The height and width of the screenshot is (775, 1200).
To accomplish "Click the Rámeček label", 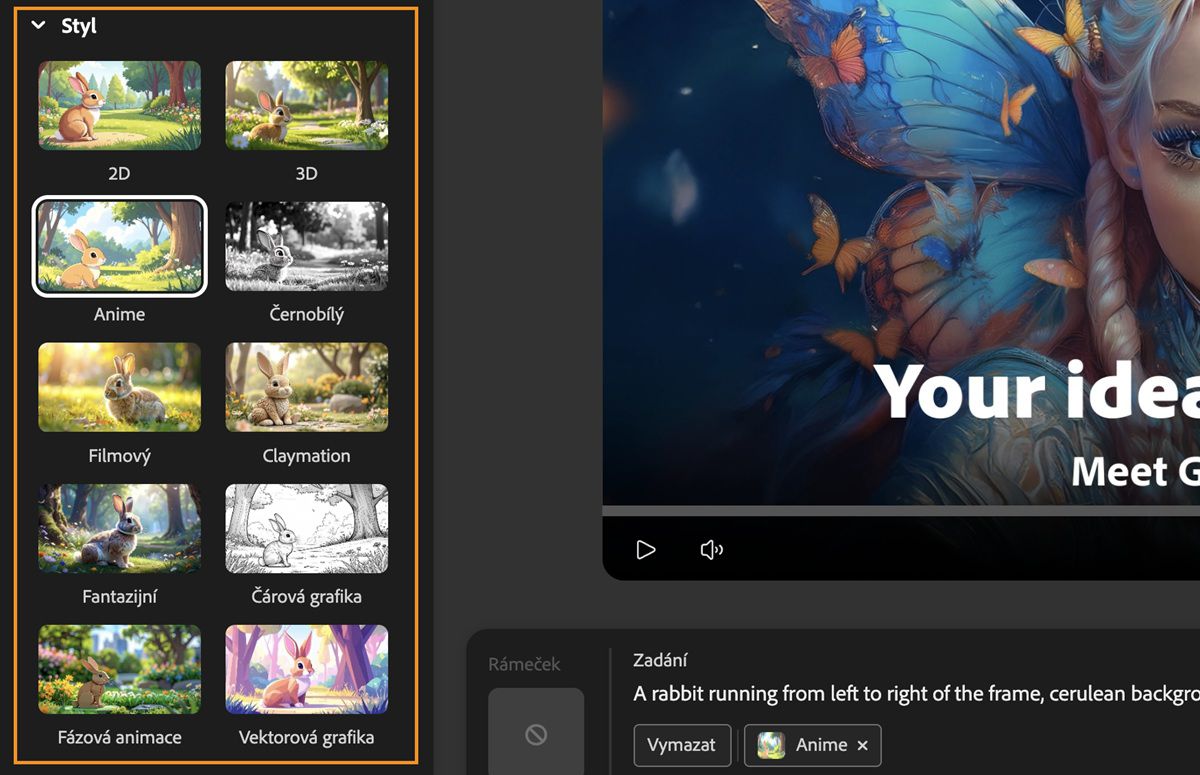I will click(524, 664).
